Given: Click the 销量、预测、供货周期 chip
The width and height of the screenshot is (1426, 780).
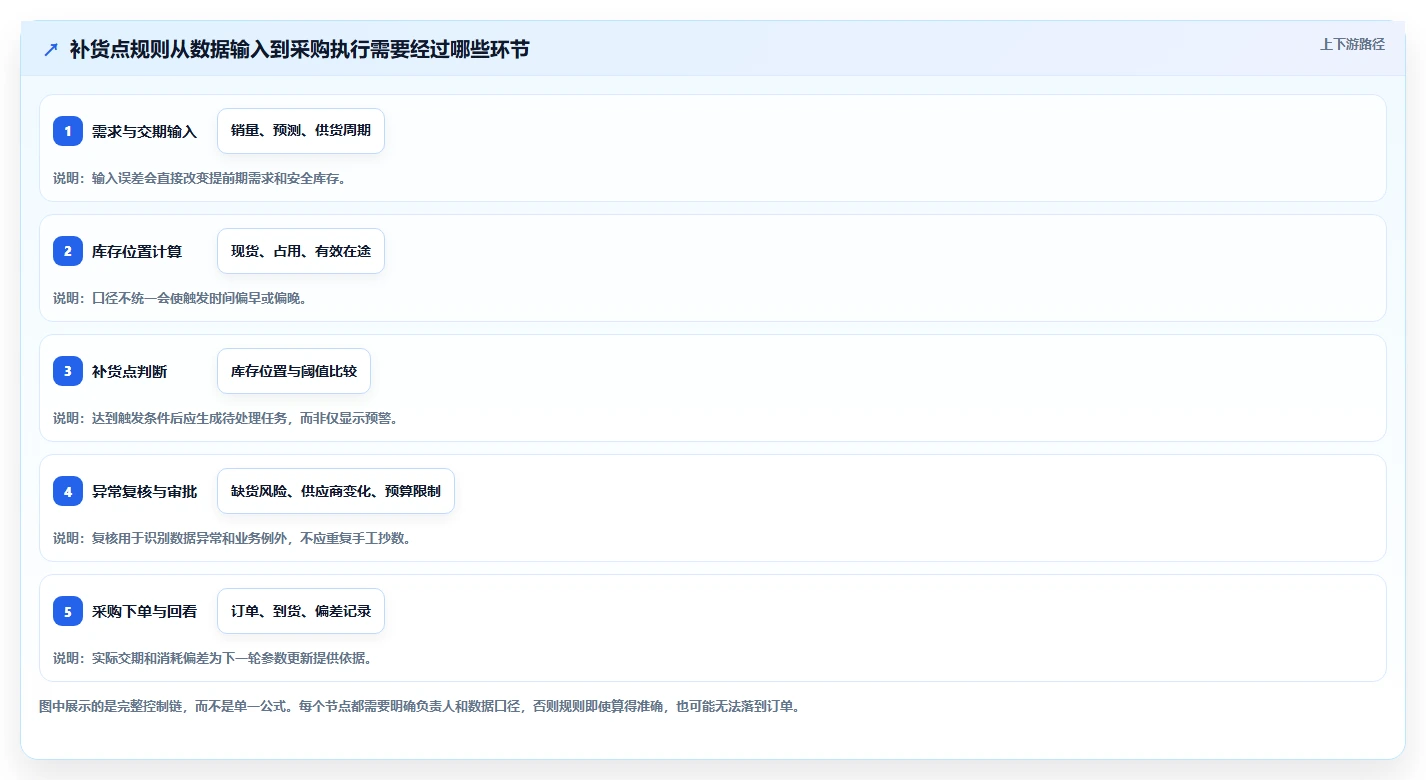Looking at the screenshot, I should click(x=301, y=131).
